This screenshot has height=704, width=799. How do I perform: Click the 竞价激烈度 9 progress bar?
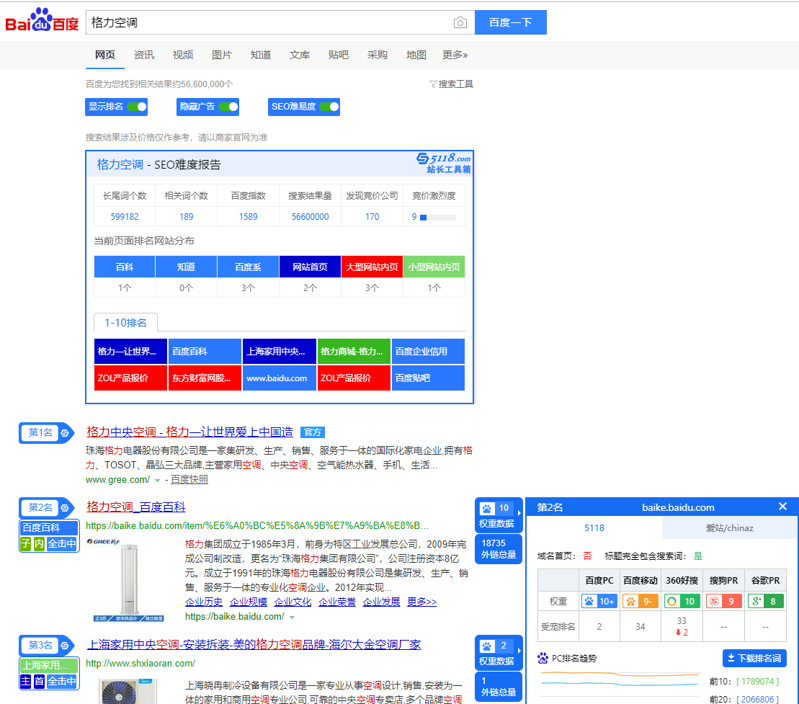pos(438,218)
